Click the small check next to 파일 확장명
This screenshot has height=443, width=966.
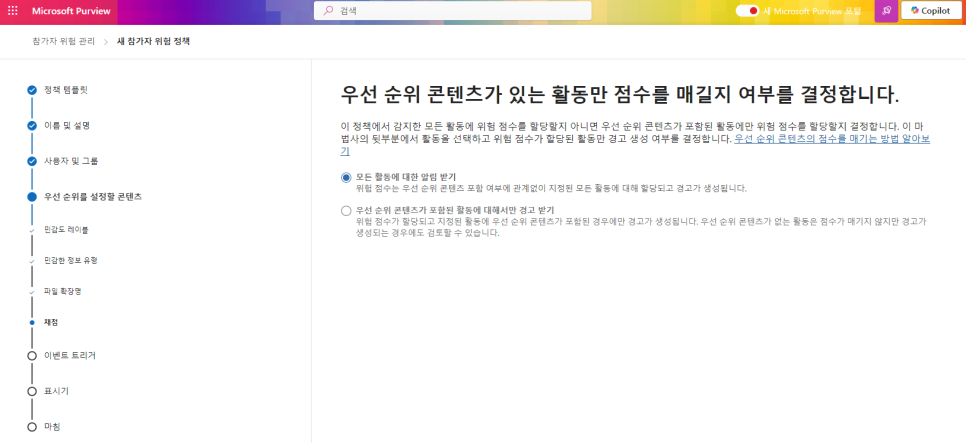[32, 291]
